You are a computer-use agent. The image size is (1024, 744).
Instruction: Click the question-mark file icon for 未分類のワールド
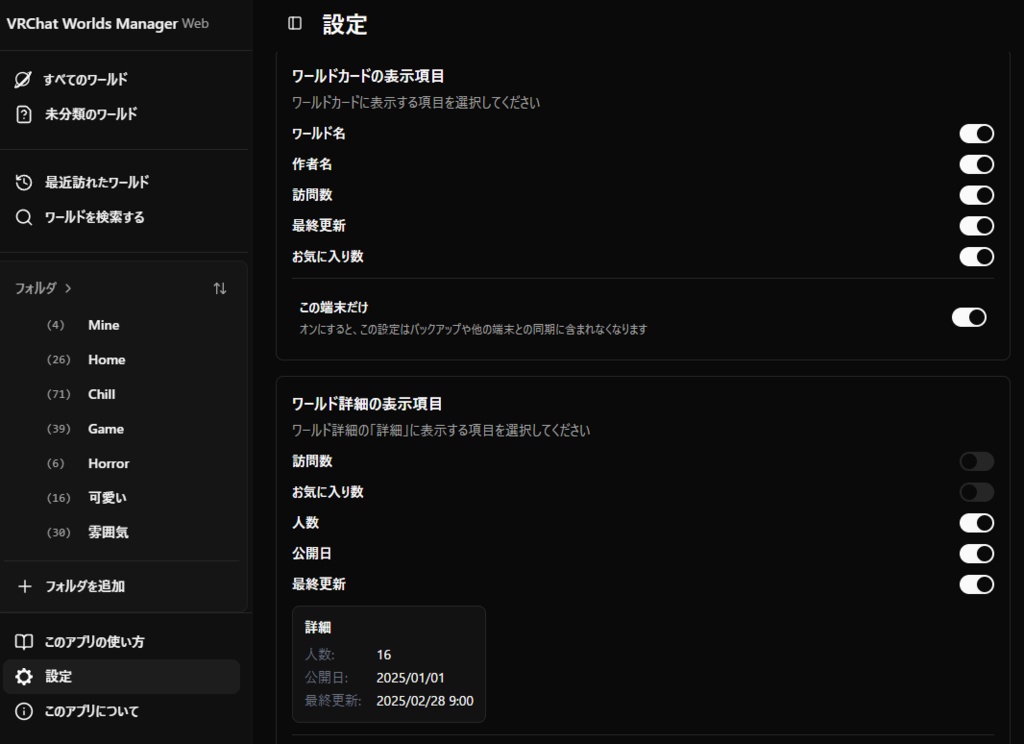point(24,114)
